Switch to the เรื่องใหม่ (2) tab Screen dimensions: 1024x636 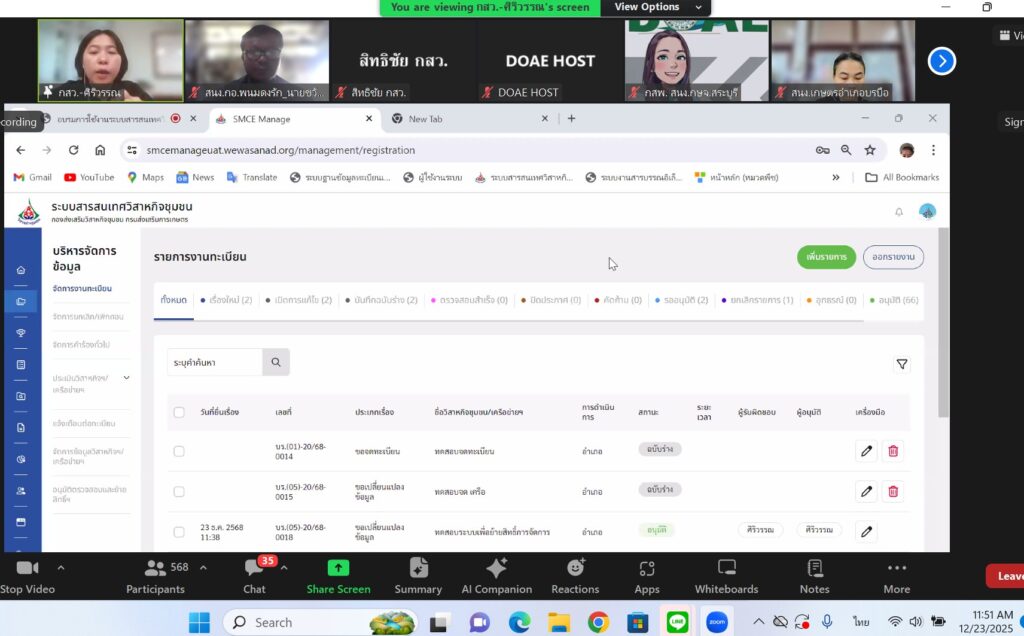[x=226, y=300]
